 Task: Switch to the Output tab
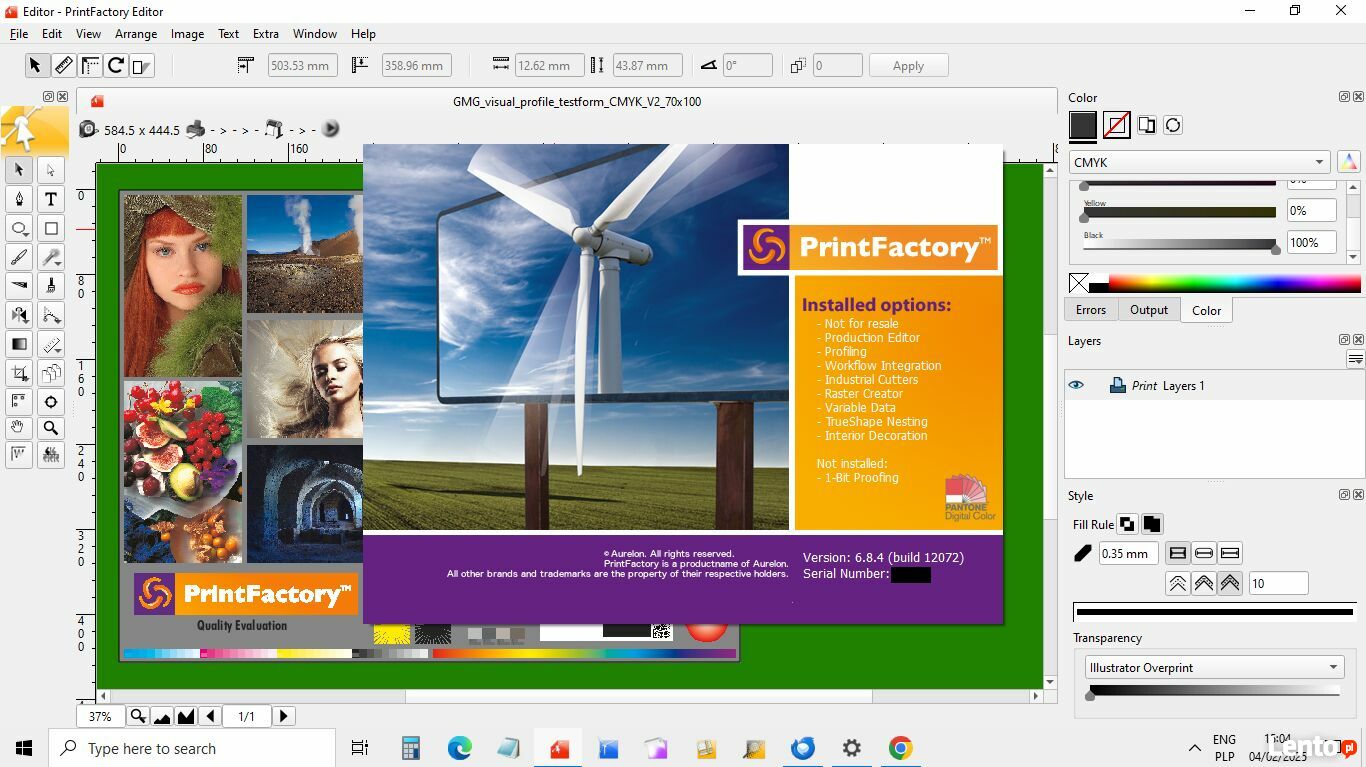[x=1148, y=310]
